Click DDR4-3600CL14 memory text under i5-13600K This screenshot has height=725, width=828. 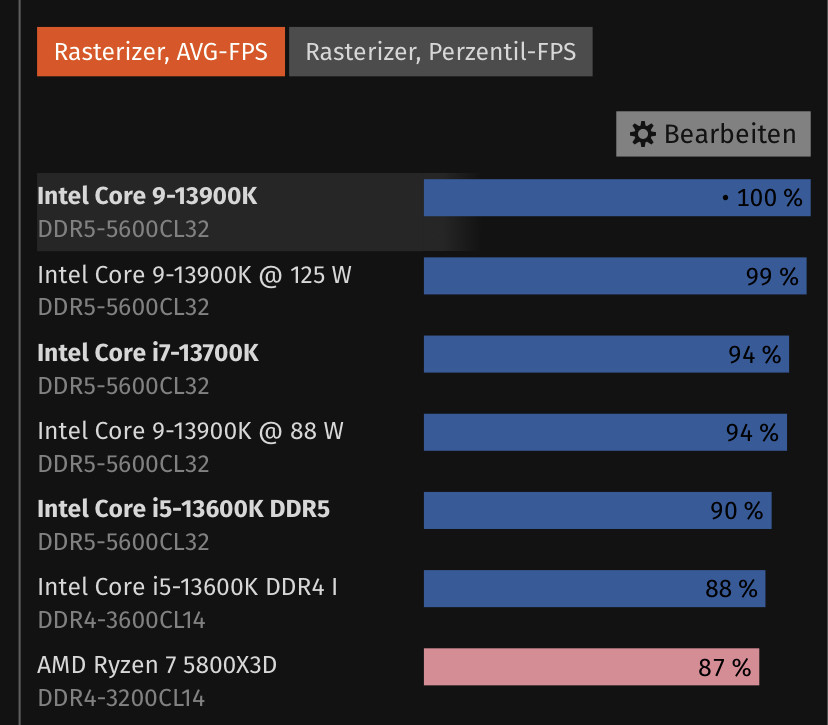(121, 620)
